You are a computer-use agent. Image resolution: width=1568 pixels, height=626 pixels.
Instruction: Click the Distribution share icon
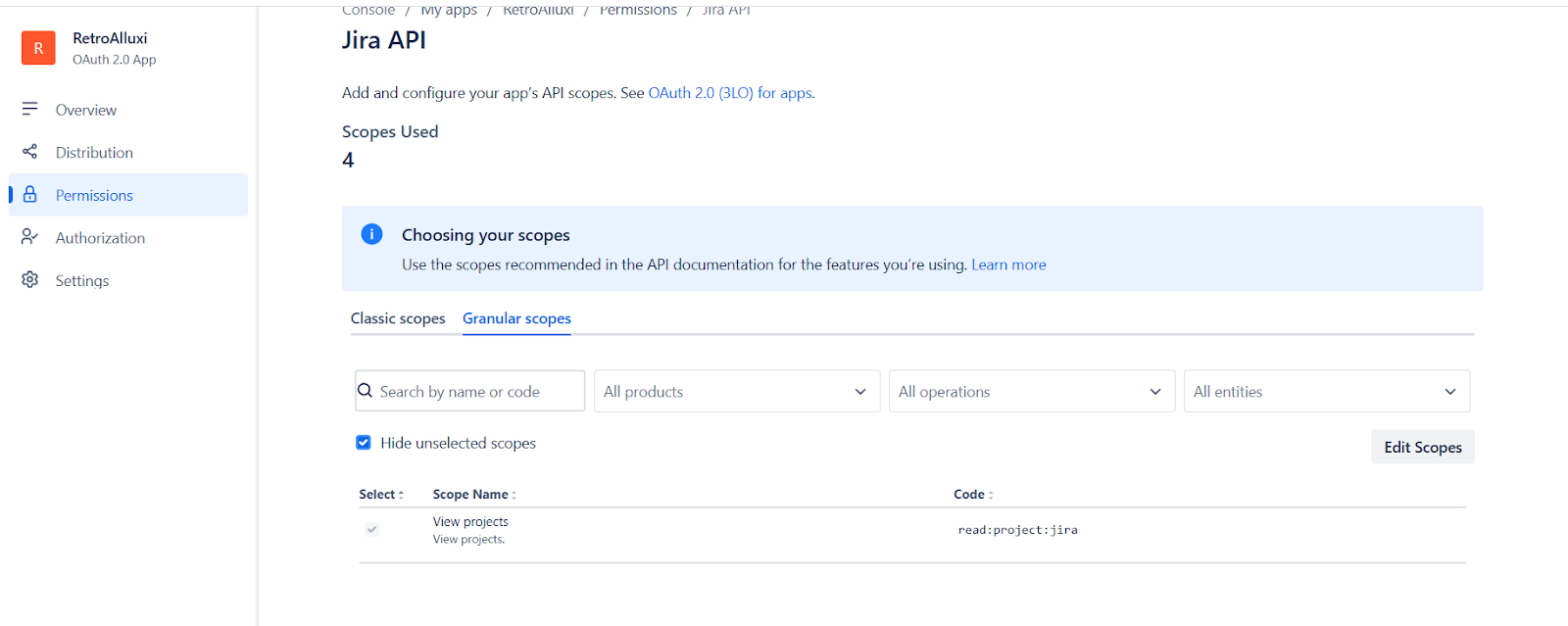(x=30, y=152)
